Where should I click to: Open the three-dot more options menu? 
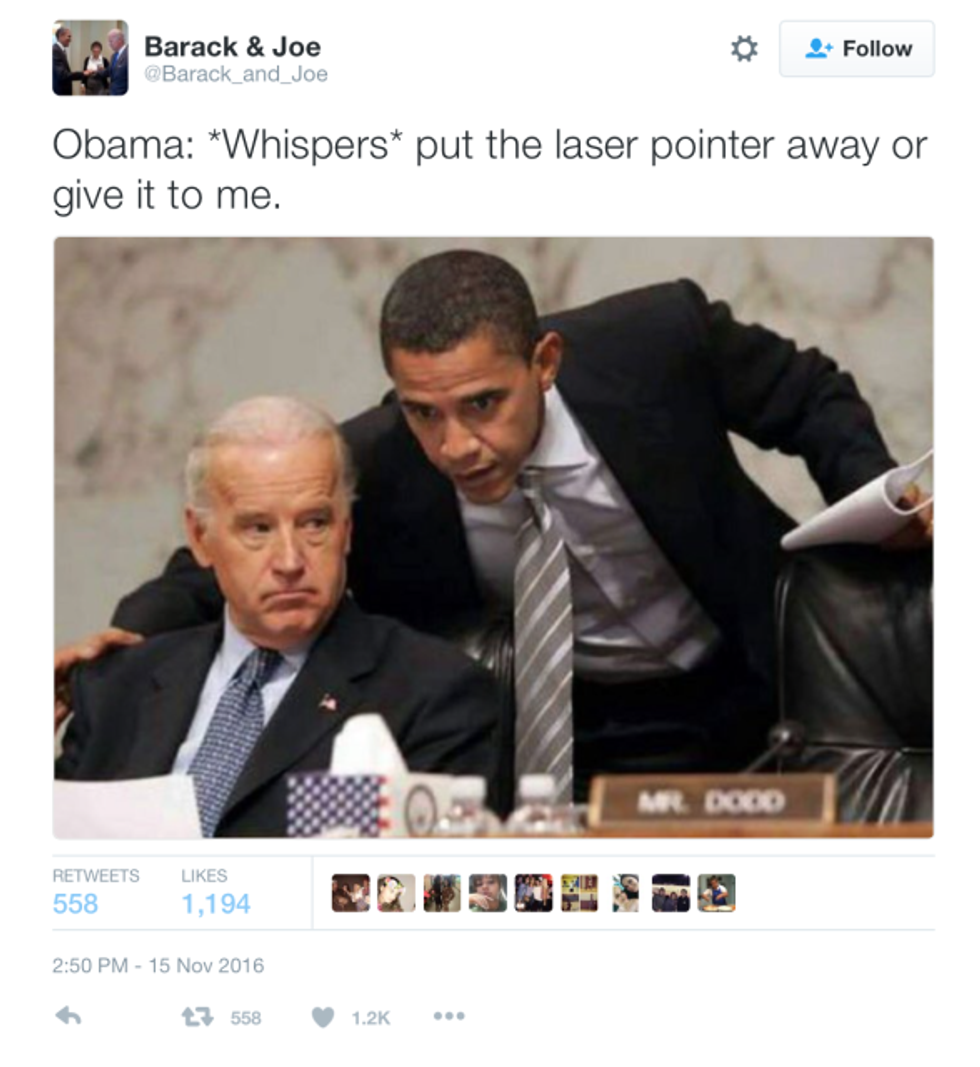449,1016
